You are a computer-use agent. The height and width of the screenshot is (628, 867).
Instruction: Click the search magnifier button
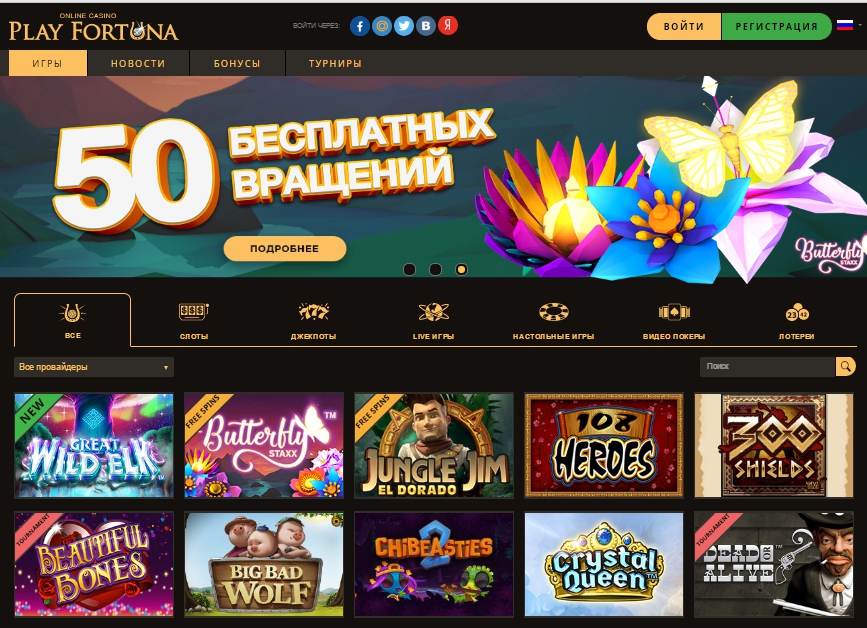click(x=845, y=366)
